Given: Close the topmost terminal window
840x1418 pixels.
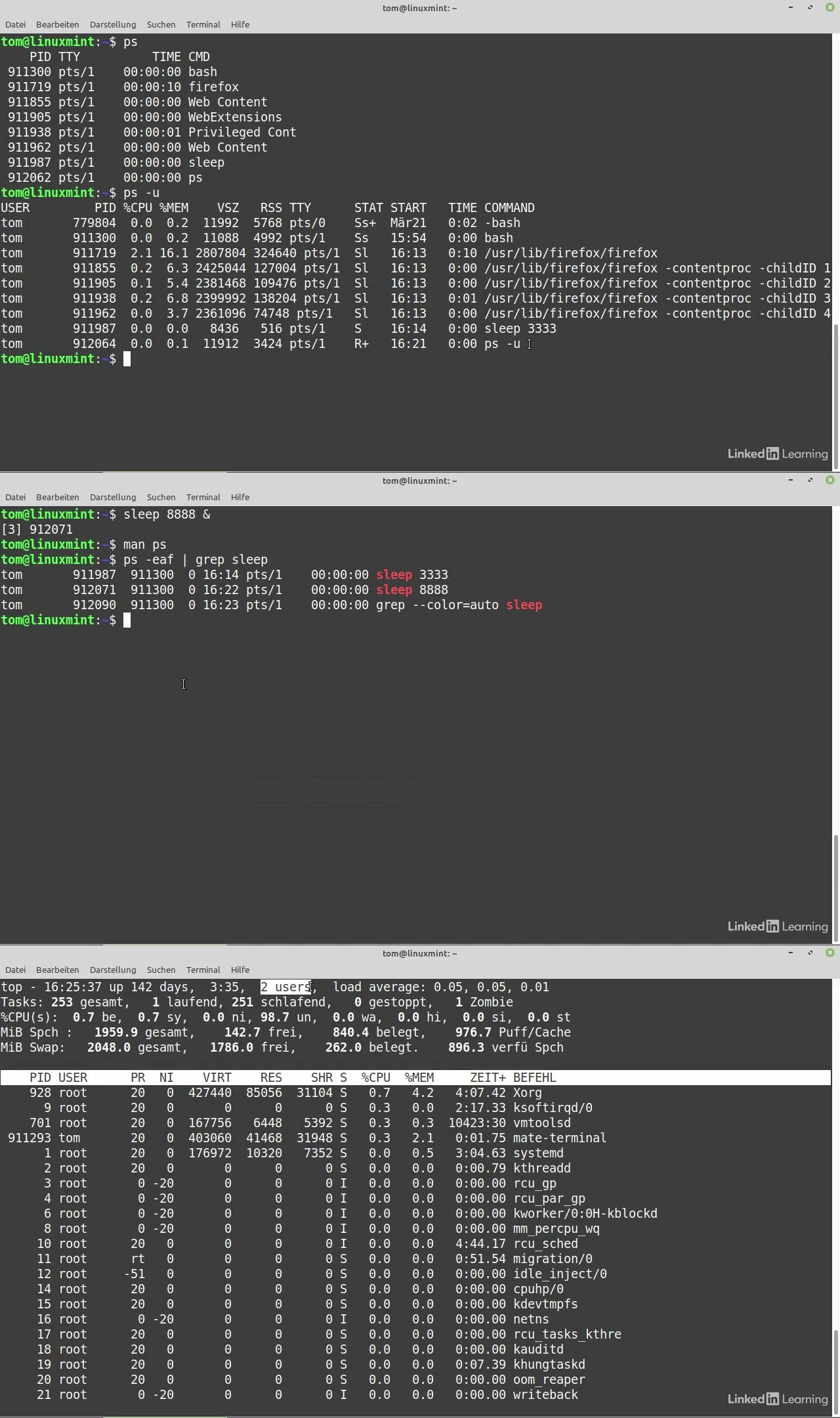Looking at the screenshot, I should click(x=829, y=7).
